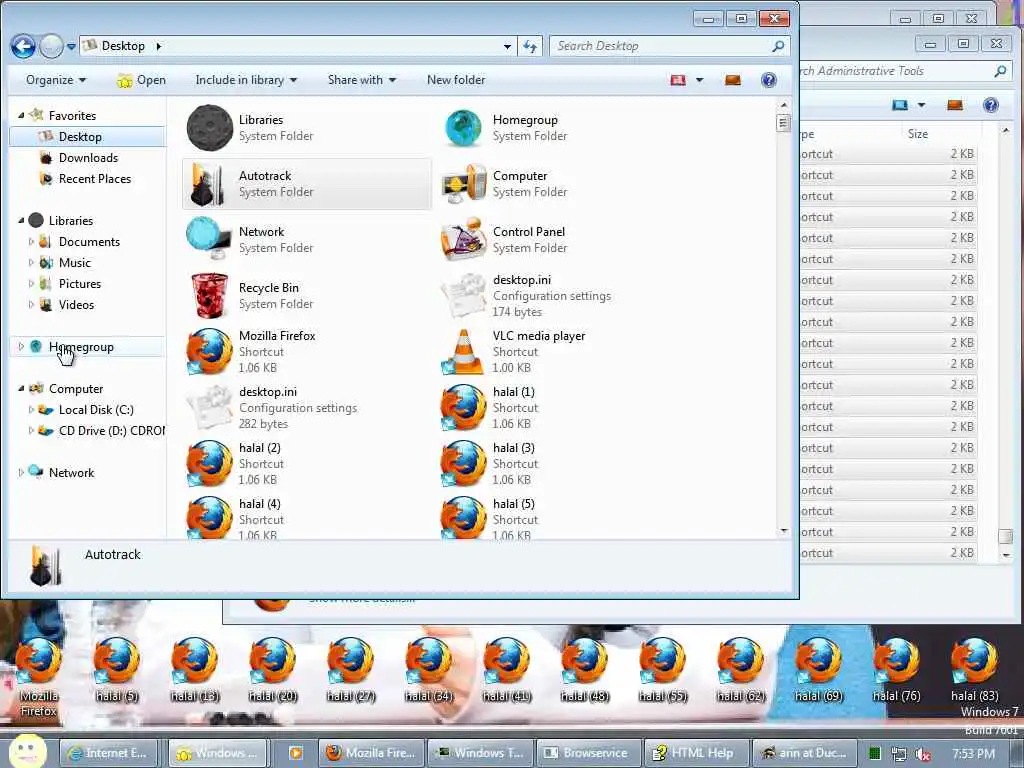1024x768 pixels.
Task: Switch to HTML Help taskbar button
Action: click(x=696, y=753)
